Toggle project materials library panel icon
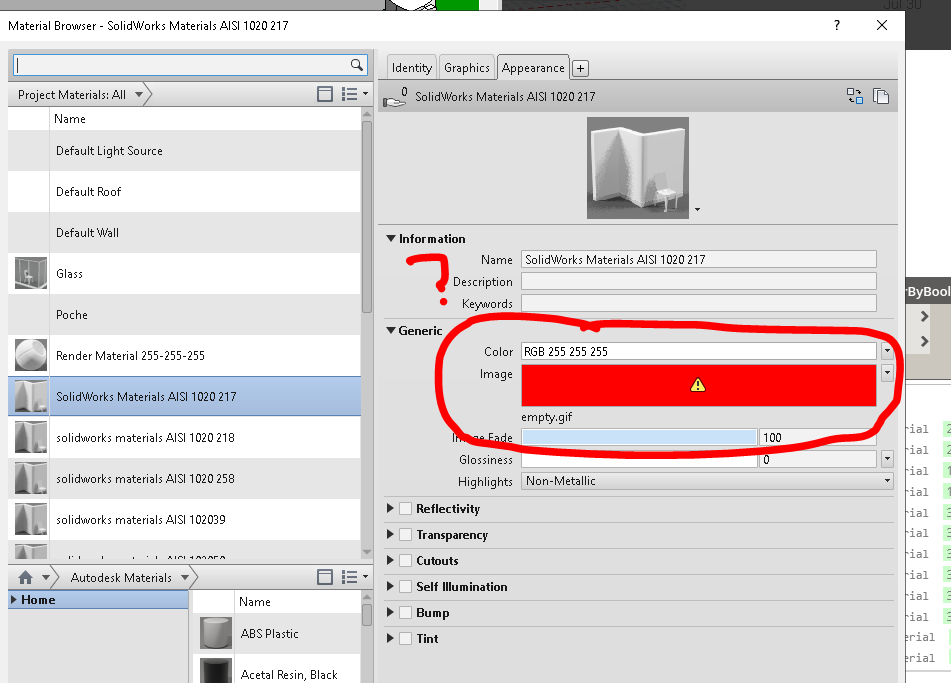The height and width of the screenshot is (683, 951). (325, 94)
